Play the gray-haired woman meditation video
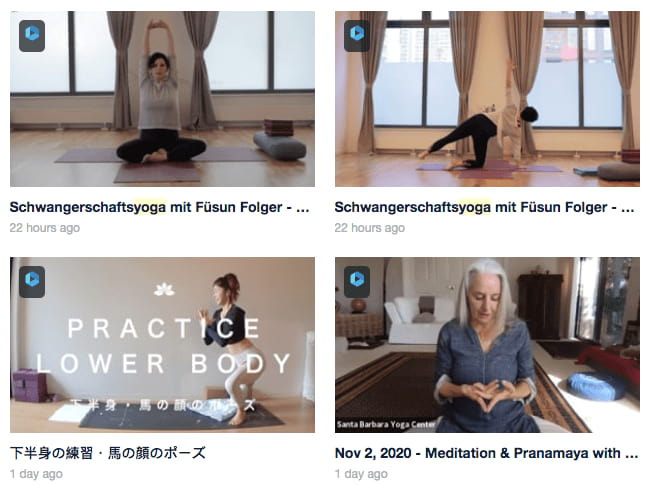This screenshot has width=649, height=485. (487, 345)
